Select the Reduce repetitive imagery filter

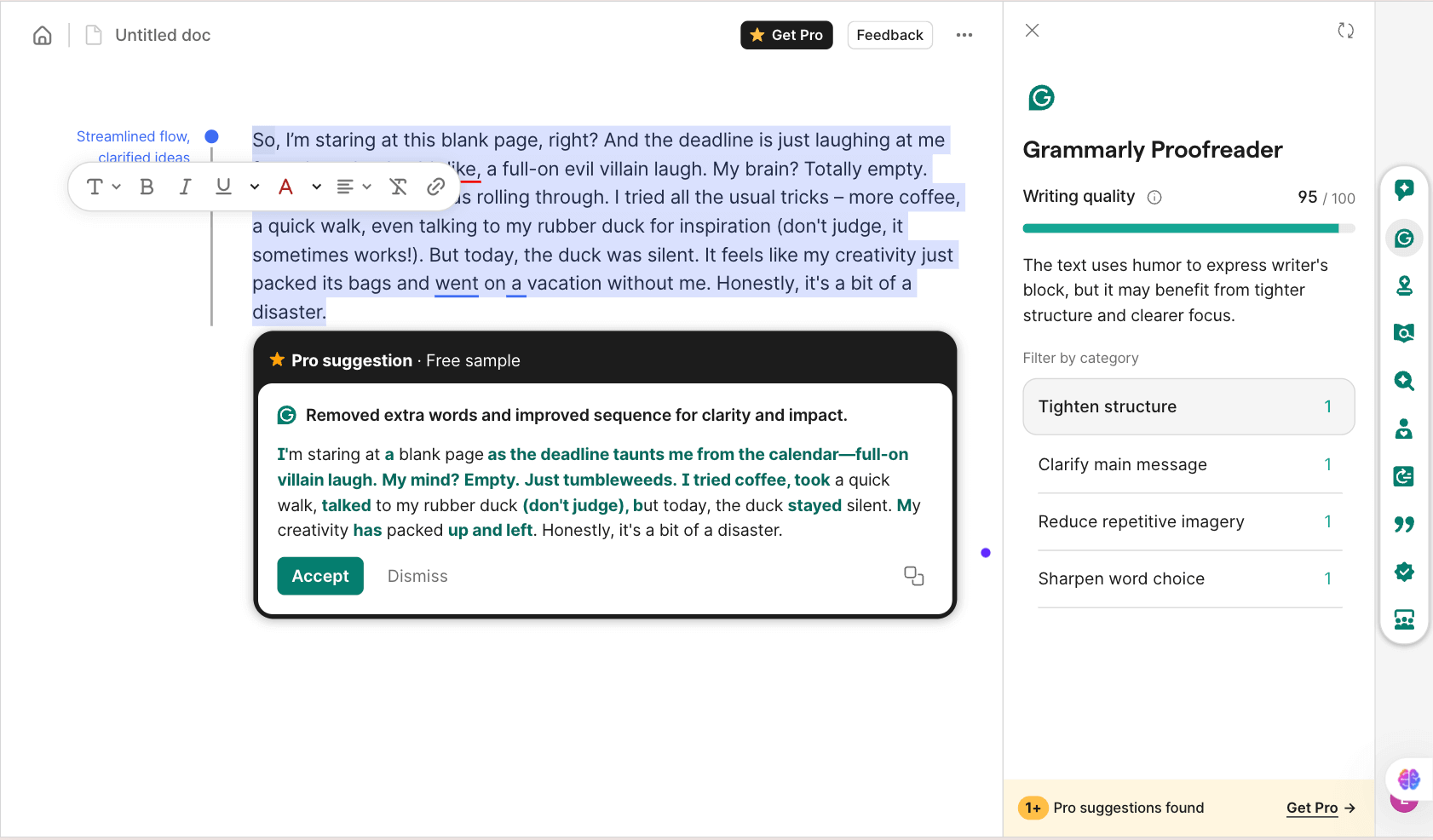coord(1188,521)
